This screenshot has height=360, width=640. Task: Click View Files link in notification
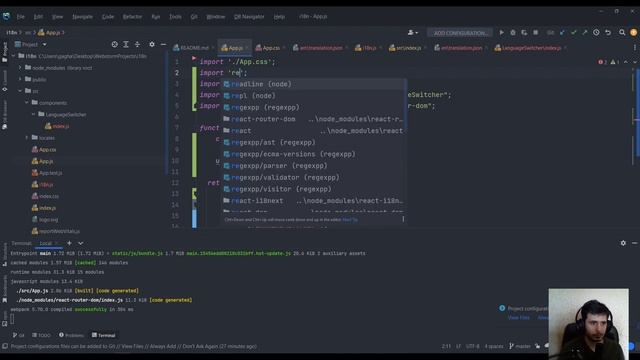[518, 318]
